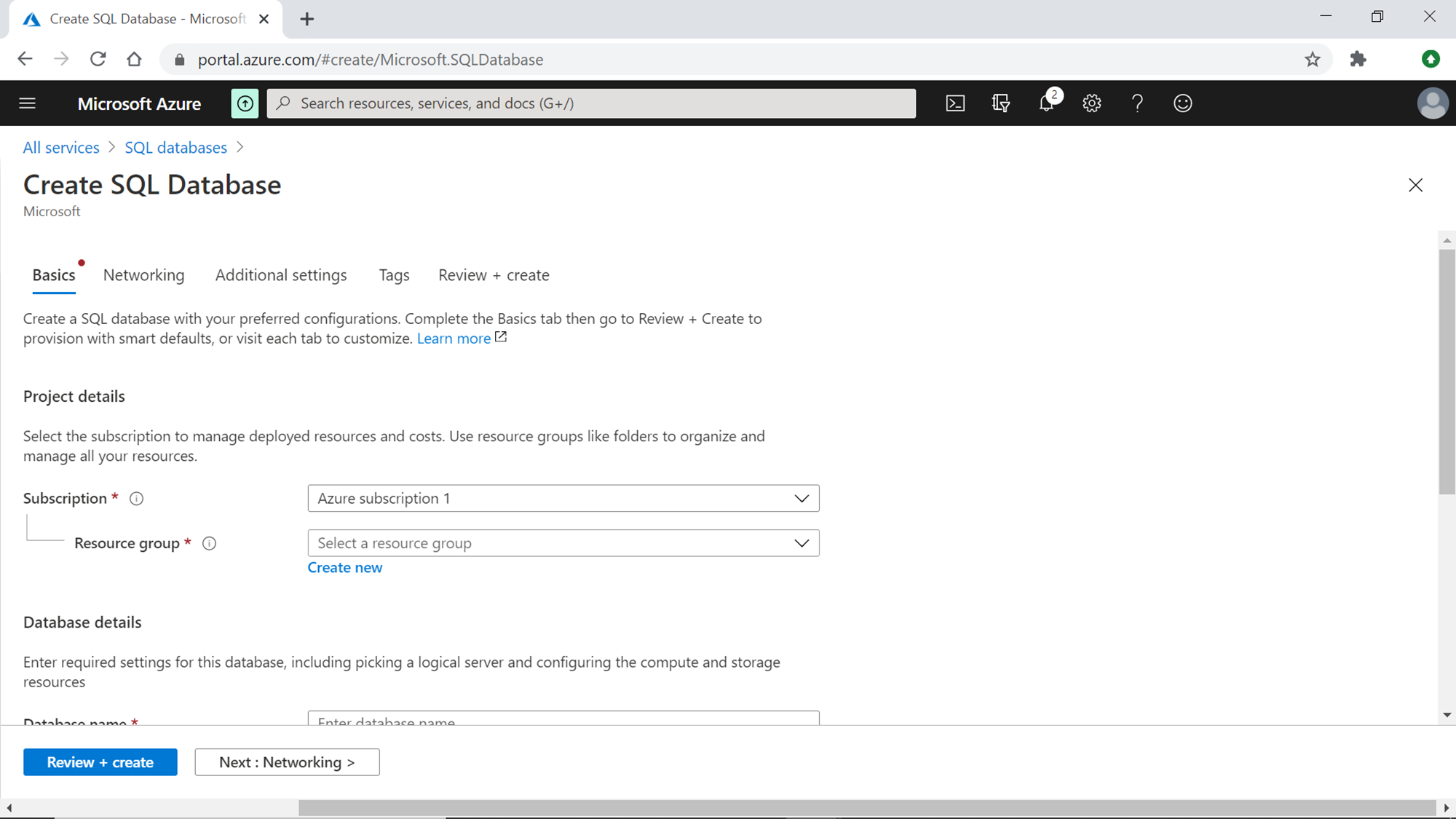This screenshot has height=819, width=1456.
Task: Open the hamburger portal menu
Action: pos(27,103)
